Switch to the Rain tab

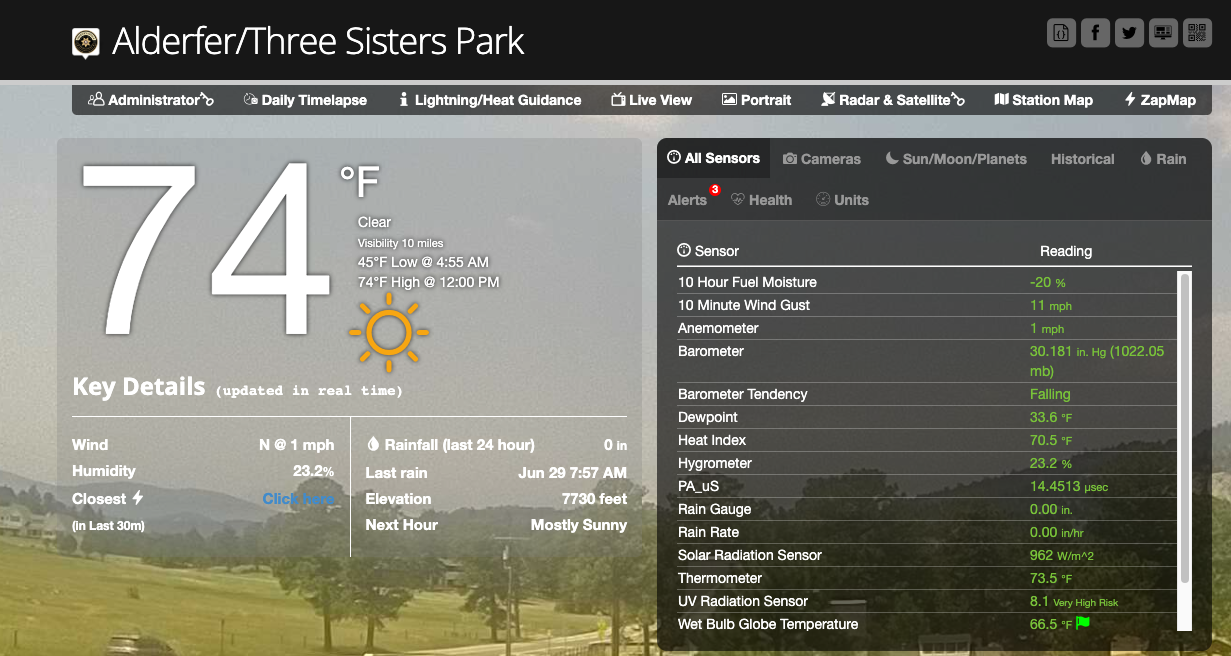[x=1163, y=159]
